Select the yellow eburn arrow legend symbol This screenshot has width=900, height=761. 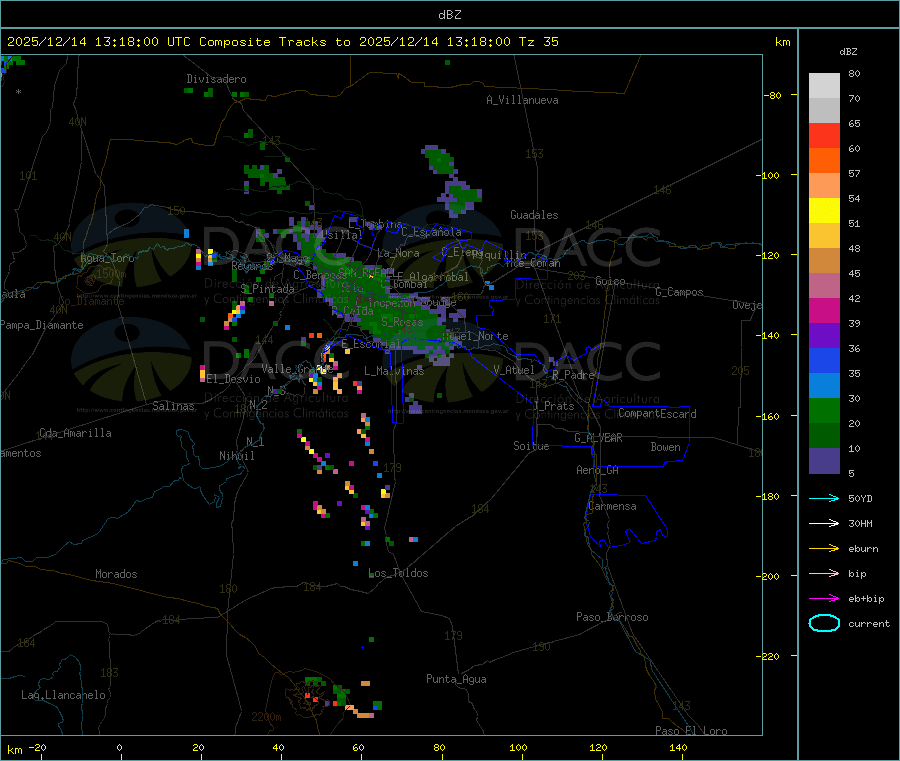[824, 548]
